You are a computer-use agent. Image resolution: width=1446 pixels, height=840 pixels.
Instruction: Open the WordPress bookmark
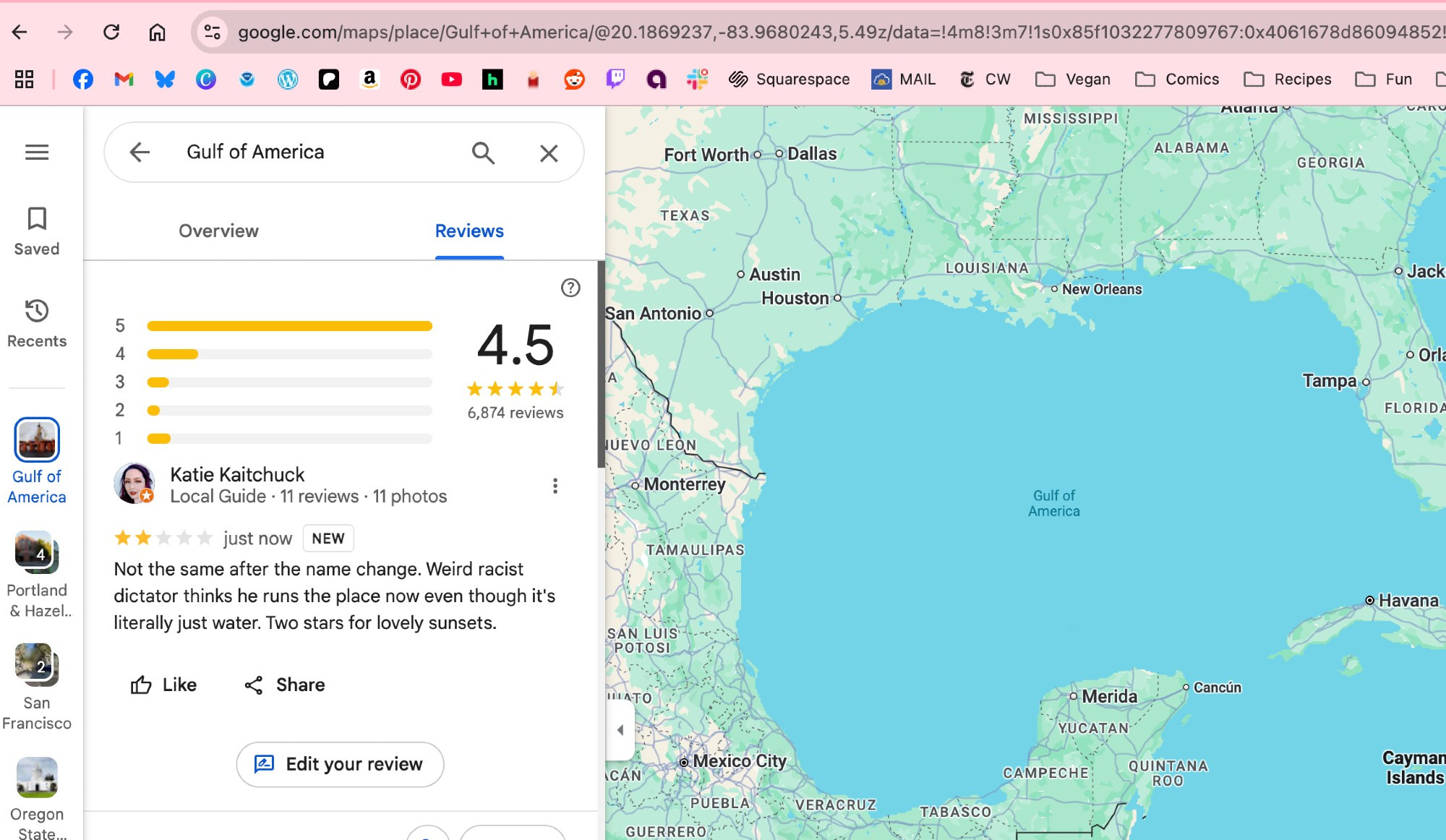pyautogui.click(x=288, y=80)
